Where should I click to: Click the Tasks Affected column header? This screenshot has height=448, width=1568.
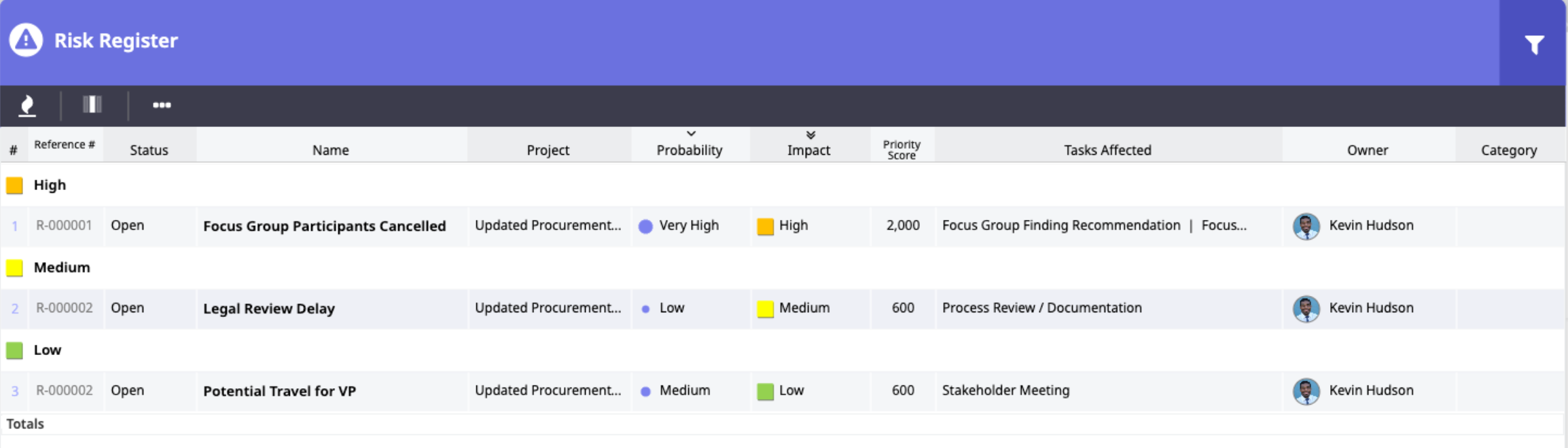[1107, 150]
